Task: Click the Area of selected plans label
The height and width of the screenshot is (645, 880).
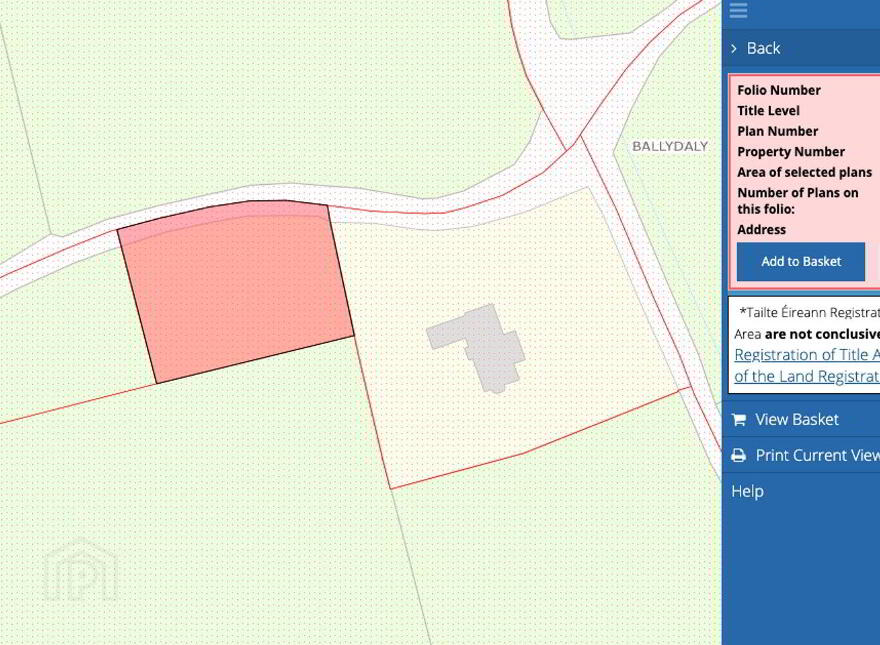Action: pos(805,172)
